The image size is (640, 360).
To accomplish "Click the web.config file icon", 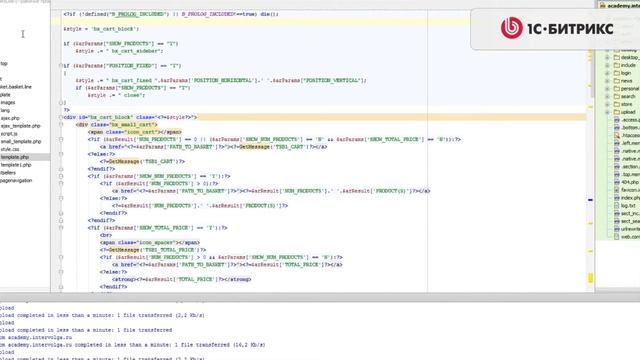I will (x=617, y=237).
